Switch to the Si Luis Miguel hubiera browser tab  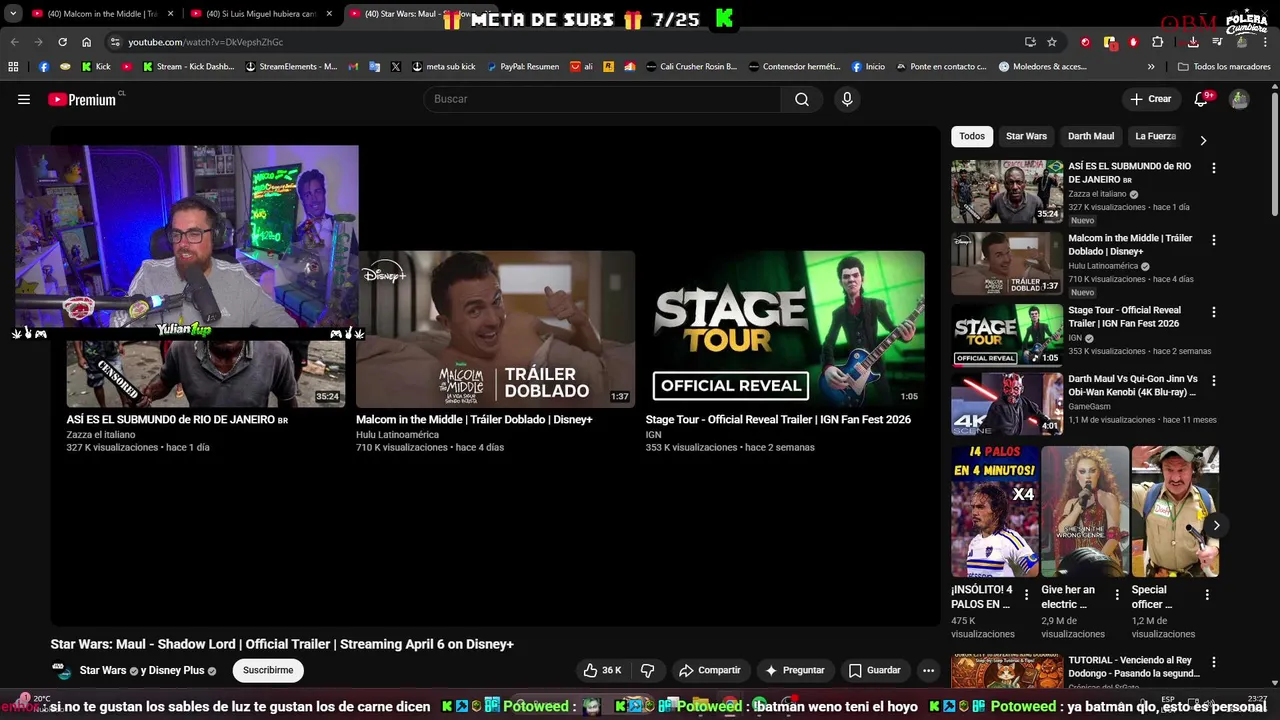tap(260, 14)
